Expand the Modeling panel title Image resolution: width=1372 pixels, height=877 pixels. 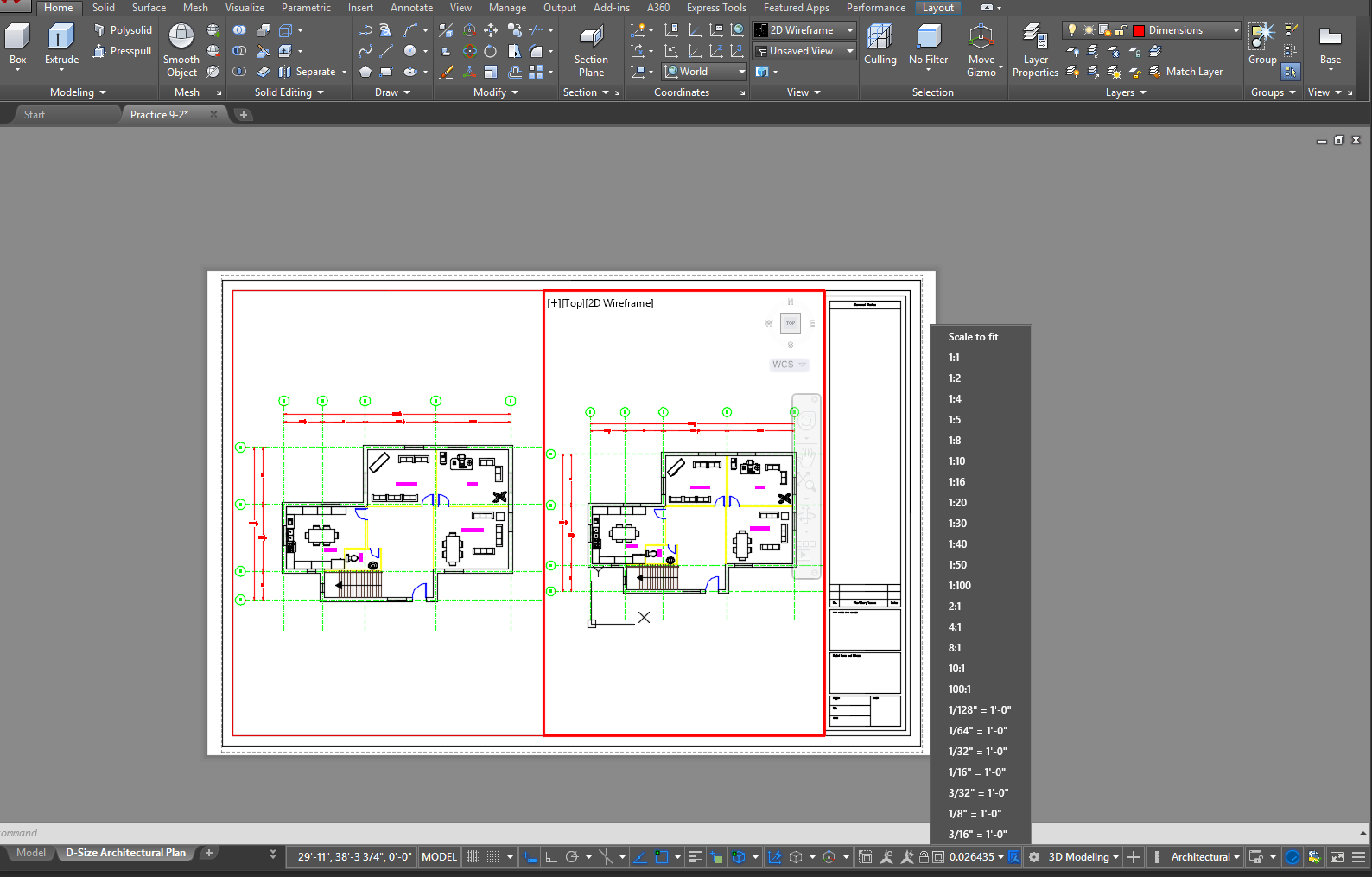pyautogui.click(x=78, y=92)
